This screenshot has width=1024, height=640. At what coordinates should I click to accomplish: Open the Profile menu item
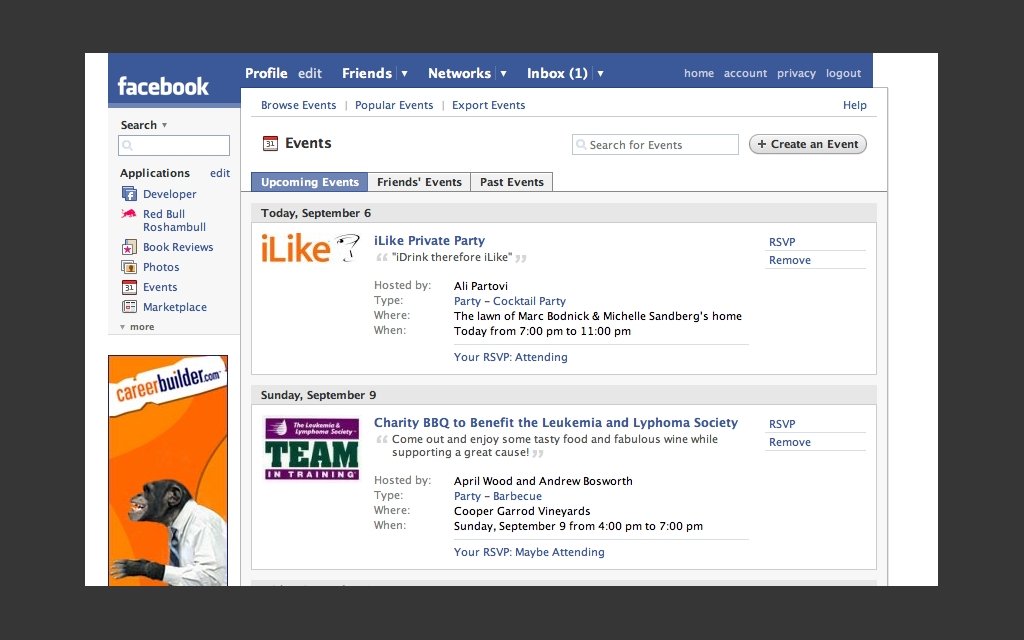[x=266, y=73]
